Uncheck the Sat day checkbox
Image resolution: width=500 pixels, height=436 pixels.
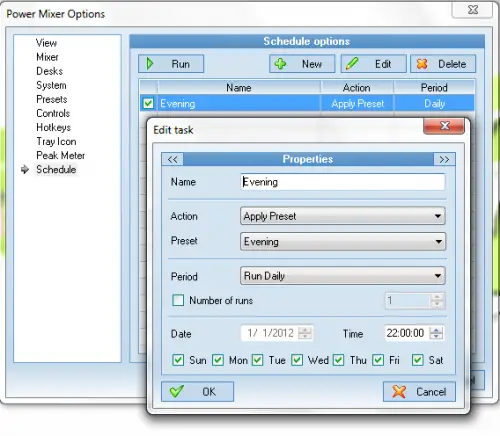[418, 360]
